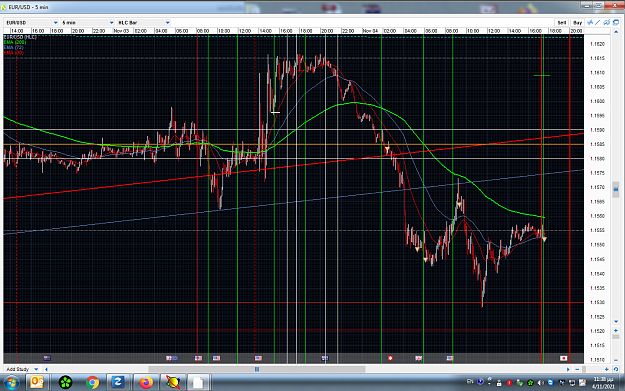The height and width of the screenshot is (391, 625).
Task: Click the horizontal scrollbar thumb
Action: 257,369
